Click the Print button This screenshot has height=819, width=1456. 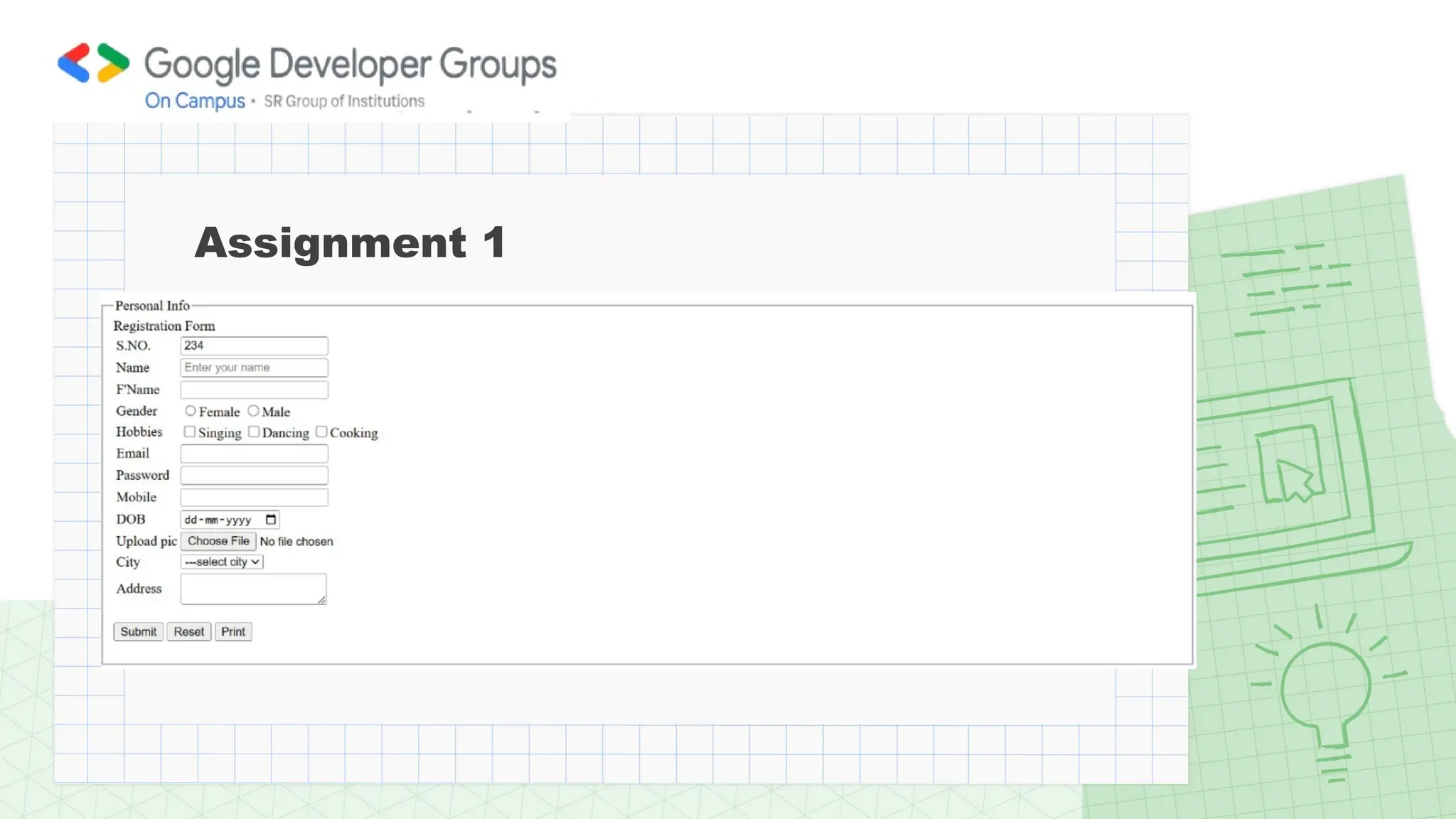coord(233,631)
